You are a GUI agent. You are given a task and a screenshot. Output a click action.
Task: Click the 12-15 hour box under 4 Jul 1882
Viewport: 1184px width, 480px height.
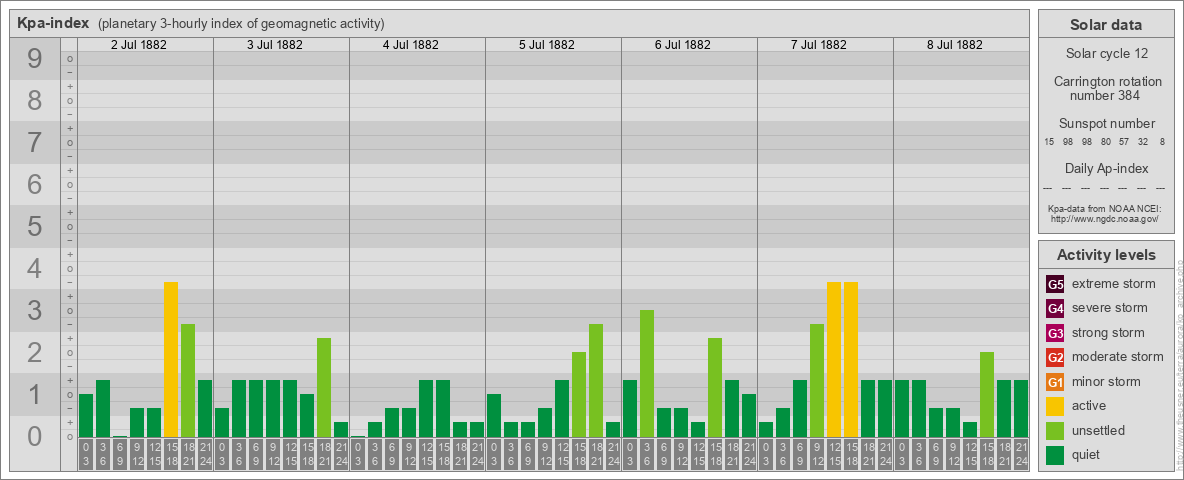click(426, 454)
